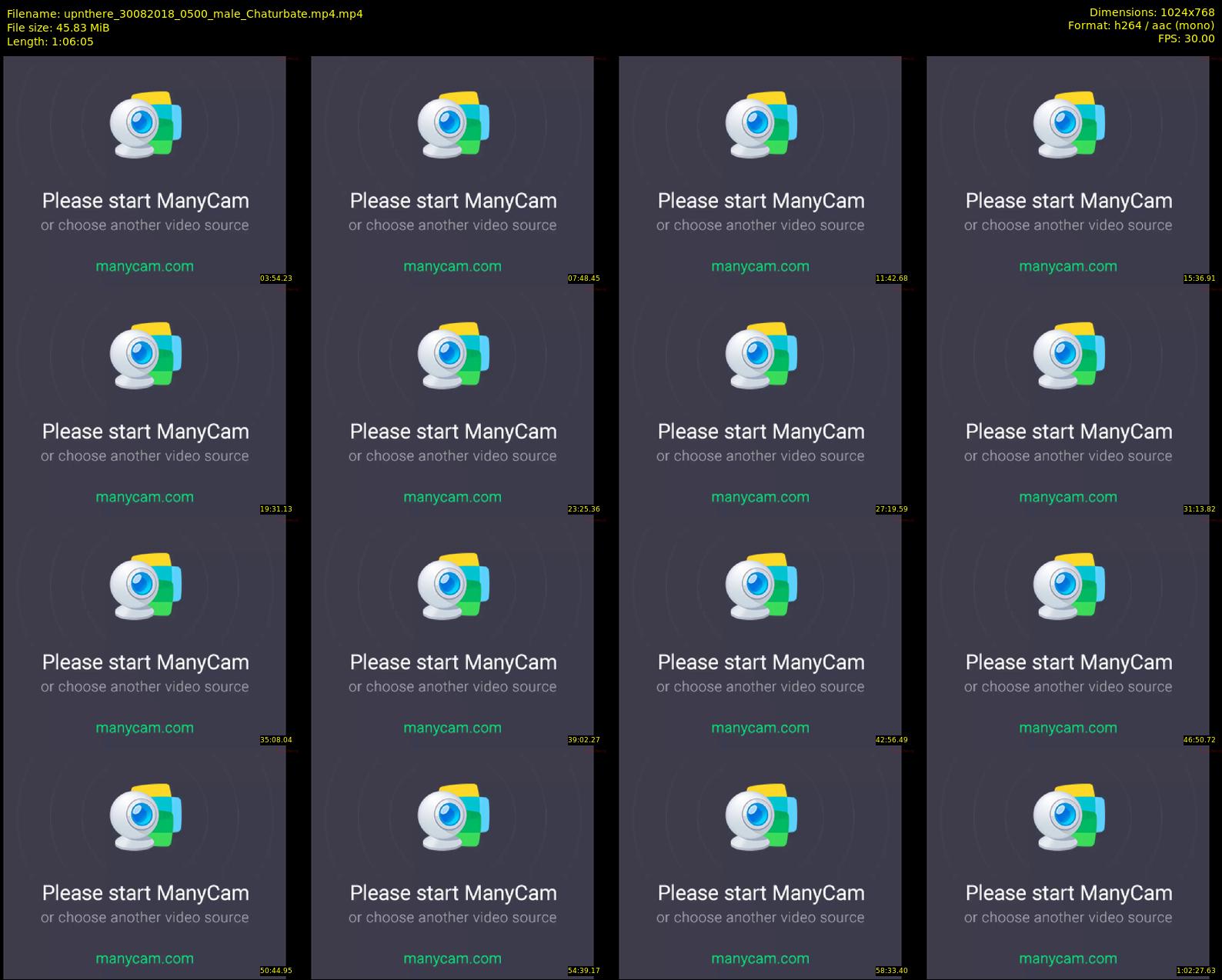Screen dimensions: 1222x980
Task: Select the 39:02.27 timestamp label
Action: click(x=584, y=740)
